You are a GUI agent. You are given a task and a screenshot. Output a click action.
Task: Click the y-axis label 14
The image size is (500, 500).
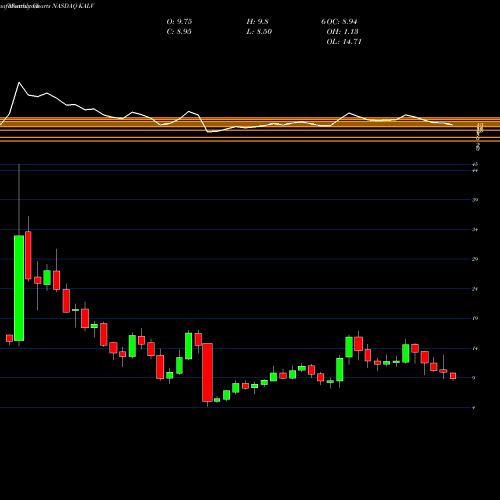475,349
